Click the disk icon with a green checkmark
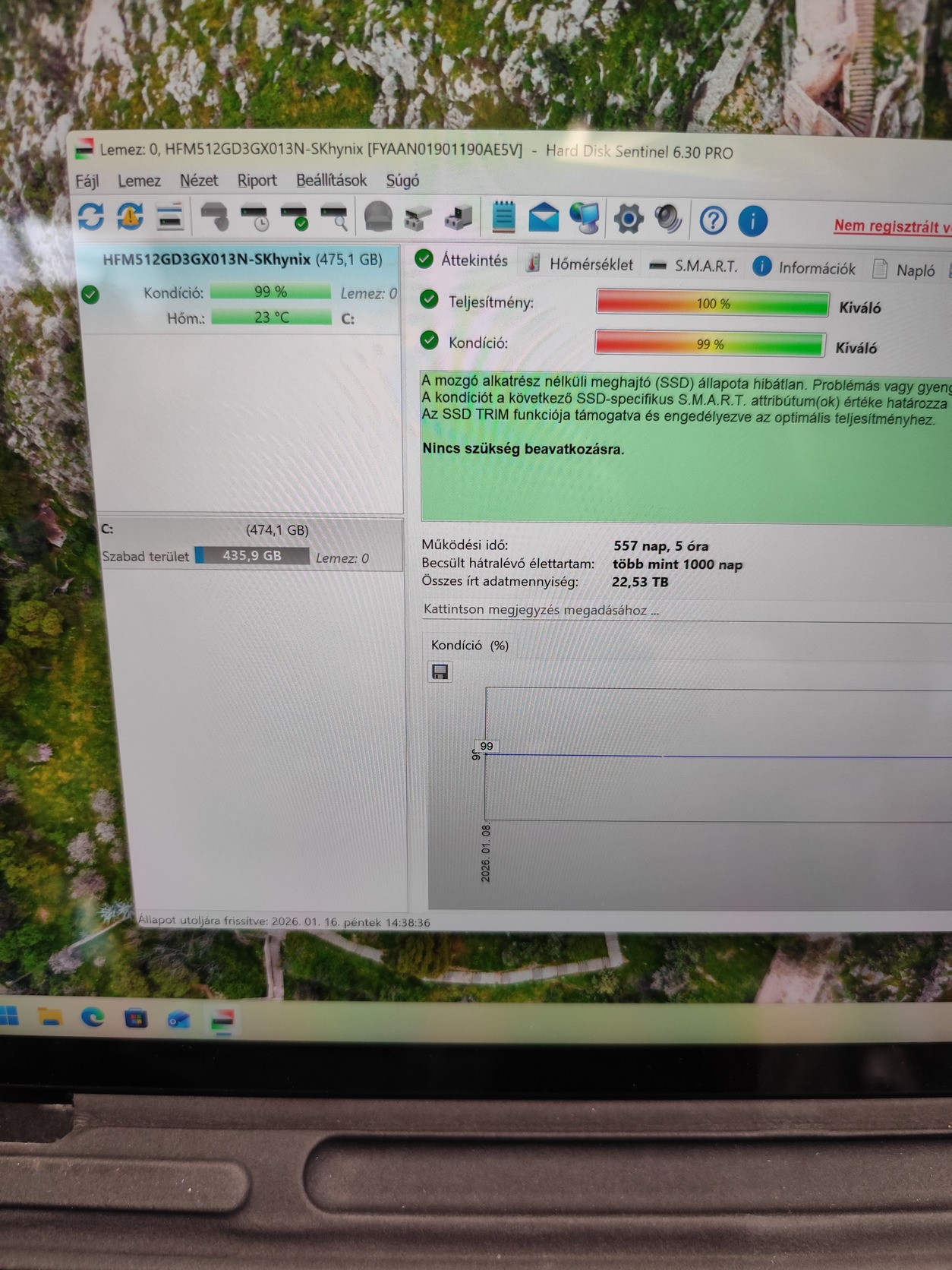Image resolution: width=952 pixels, height=1270 pixels. click(x=294, y=218)
